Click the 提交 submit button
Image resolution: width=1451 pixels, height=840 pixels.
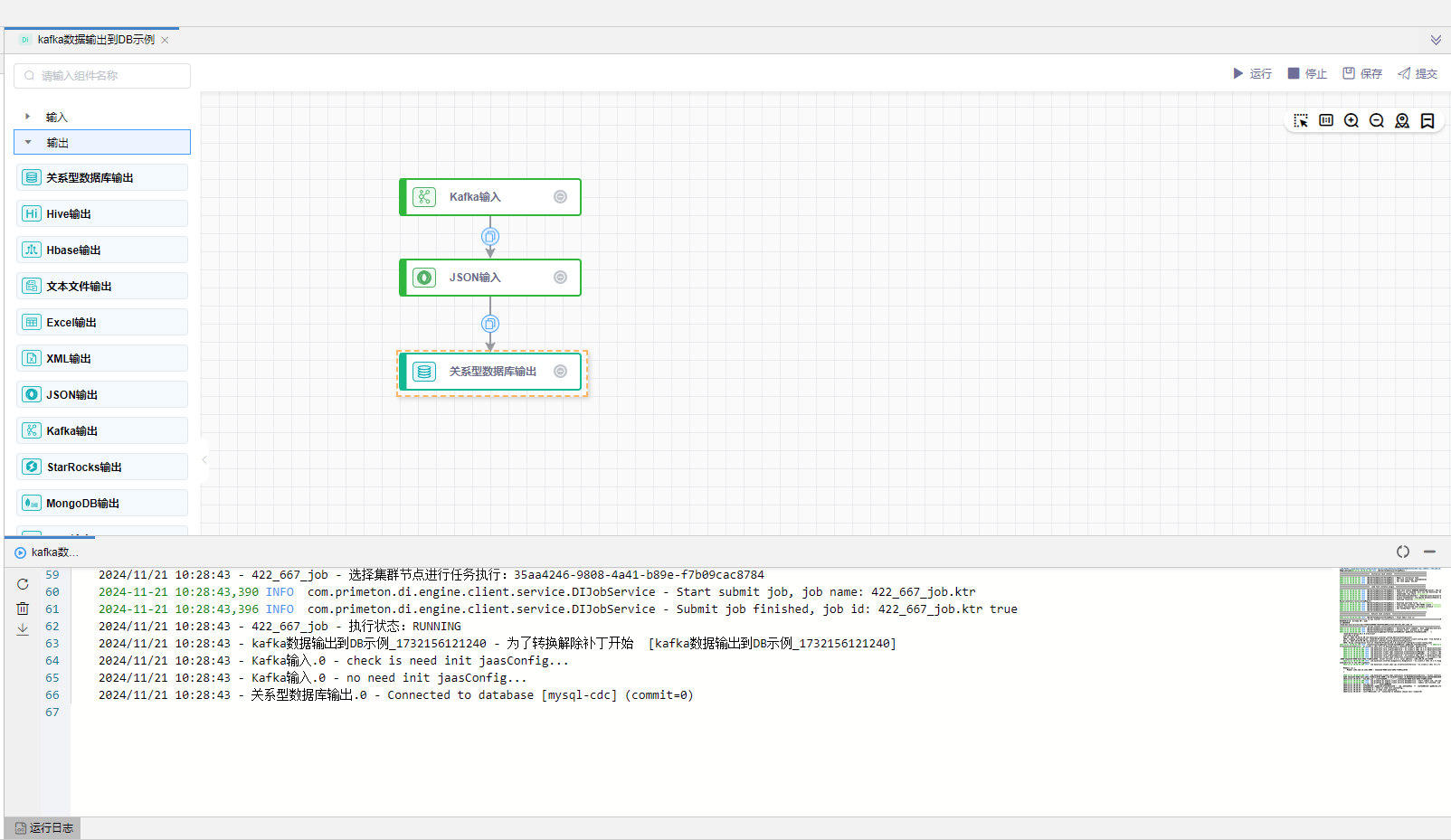[x=1417, y=73]
